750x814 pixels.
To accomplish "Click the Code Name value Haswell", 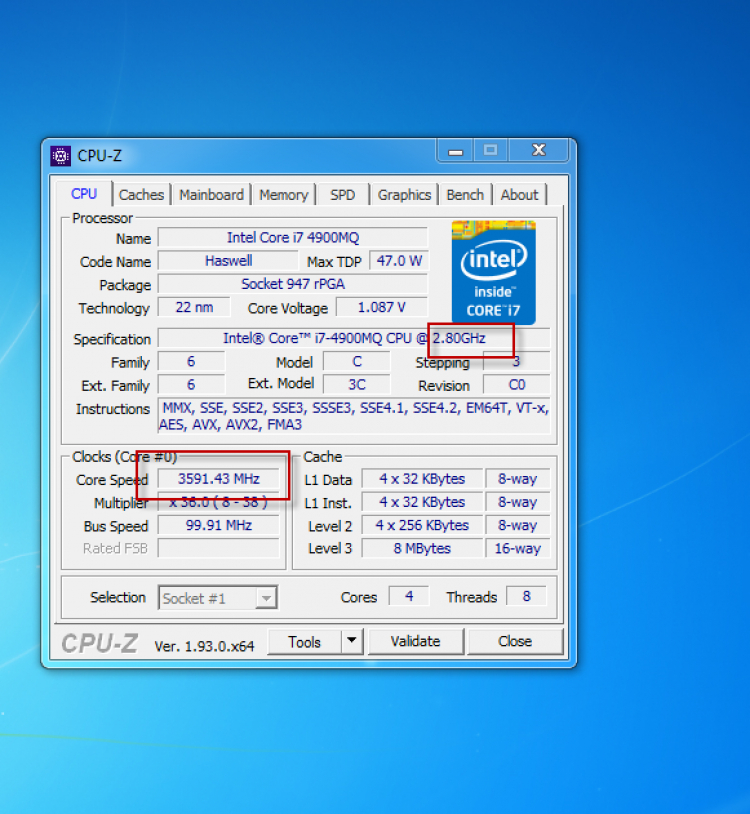I will tap(228, 261).
